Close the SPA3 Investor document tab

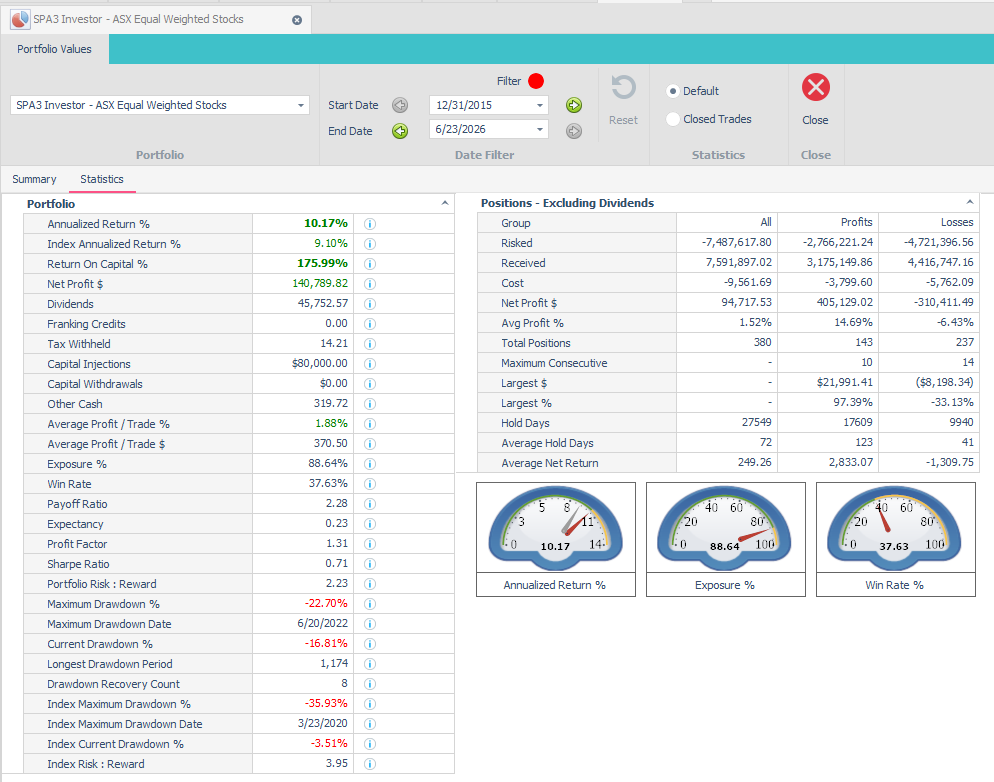pos(297,20)
